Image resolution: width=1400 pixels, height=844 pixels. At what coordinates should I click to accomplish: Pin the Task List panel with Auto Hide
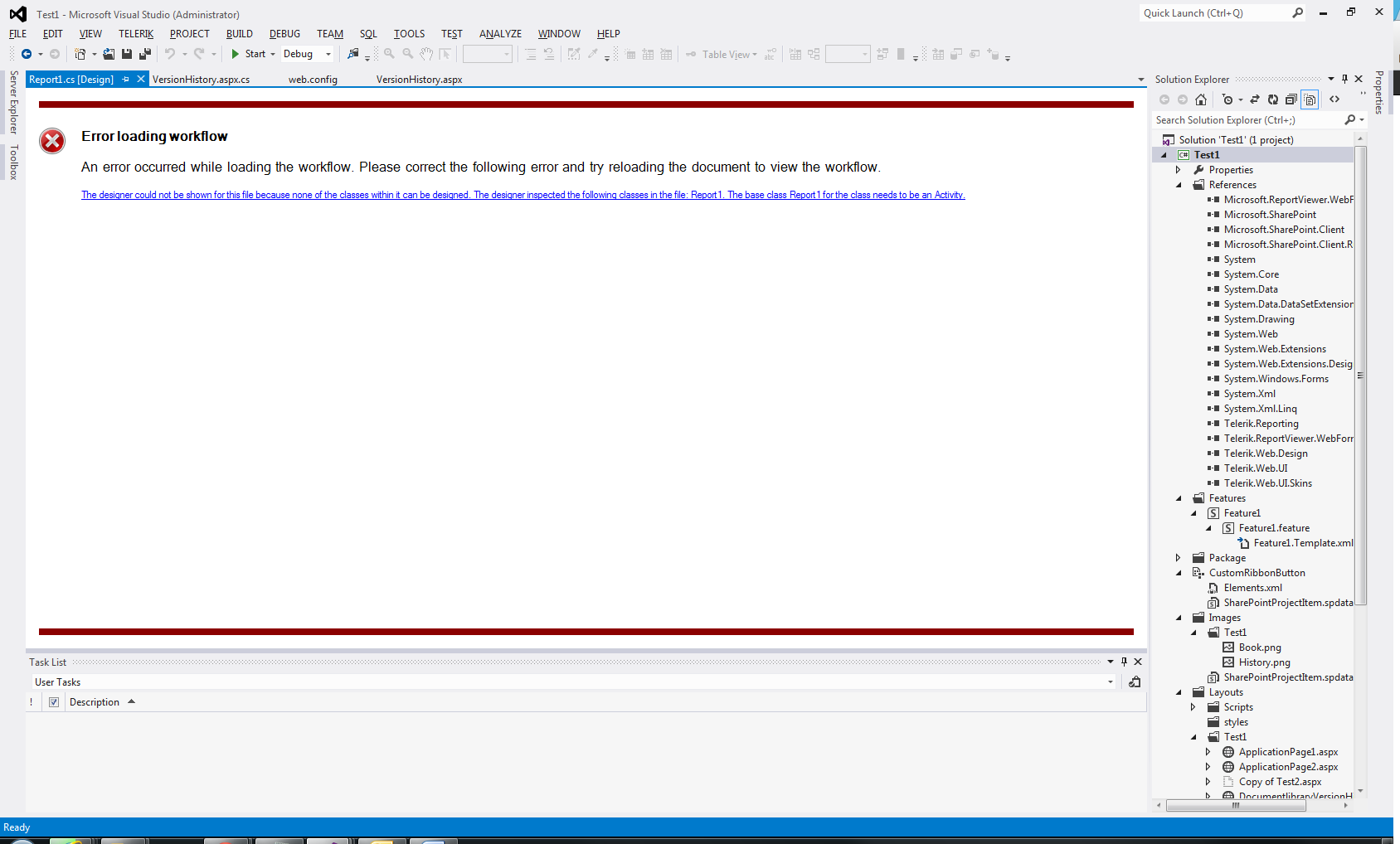coord(1124,662)
